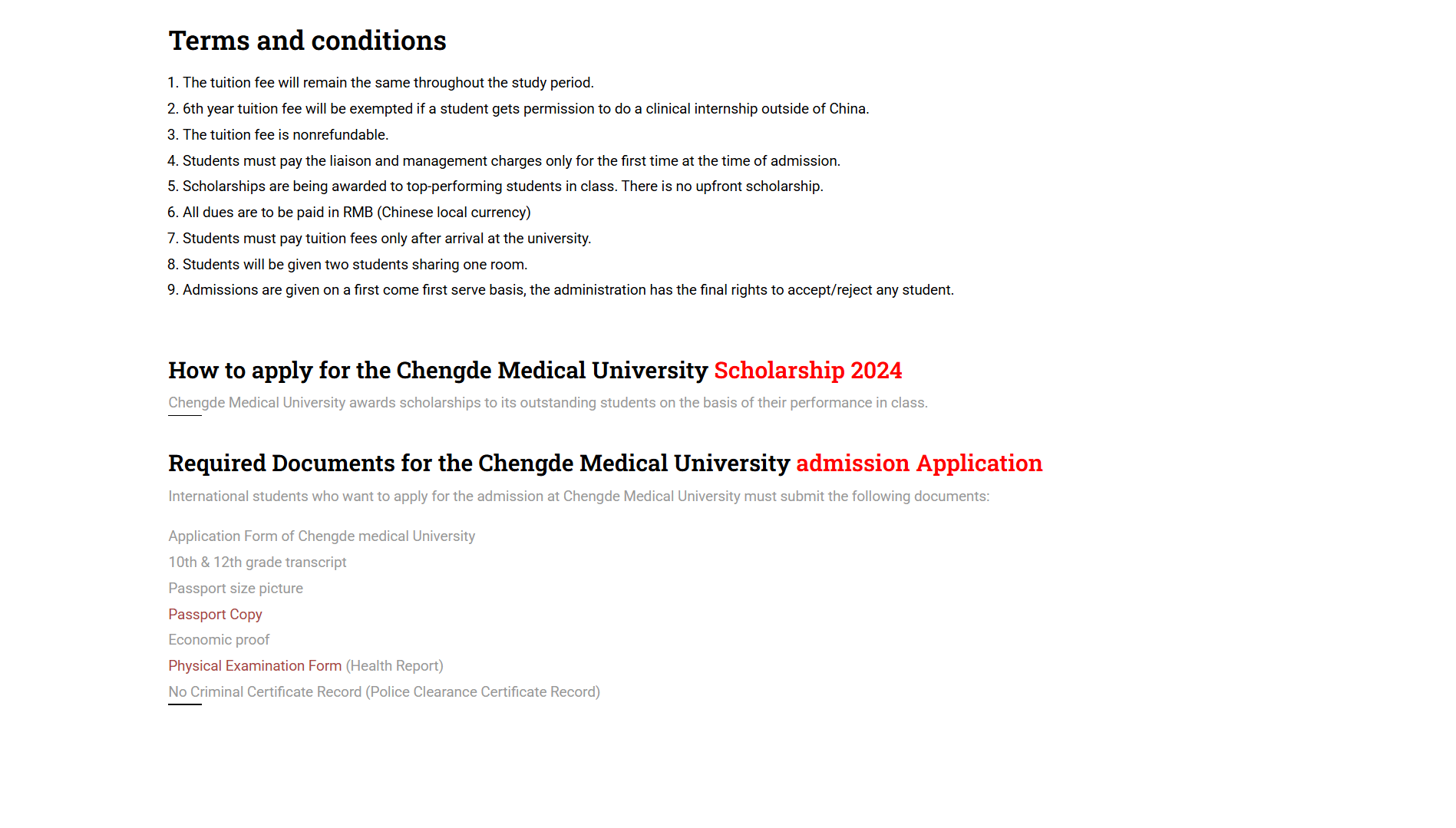Click the tuition fee remains same term
The height and width of the screenshot is (828, 1456).
(388, 83)
